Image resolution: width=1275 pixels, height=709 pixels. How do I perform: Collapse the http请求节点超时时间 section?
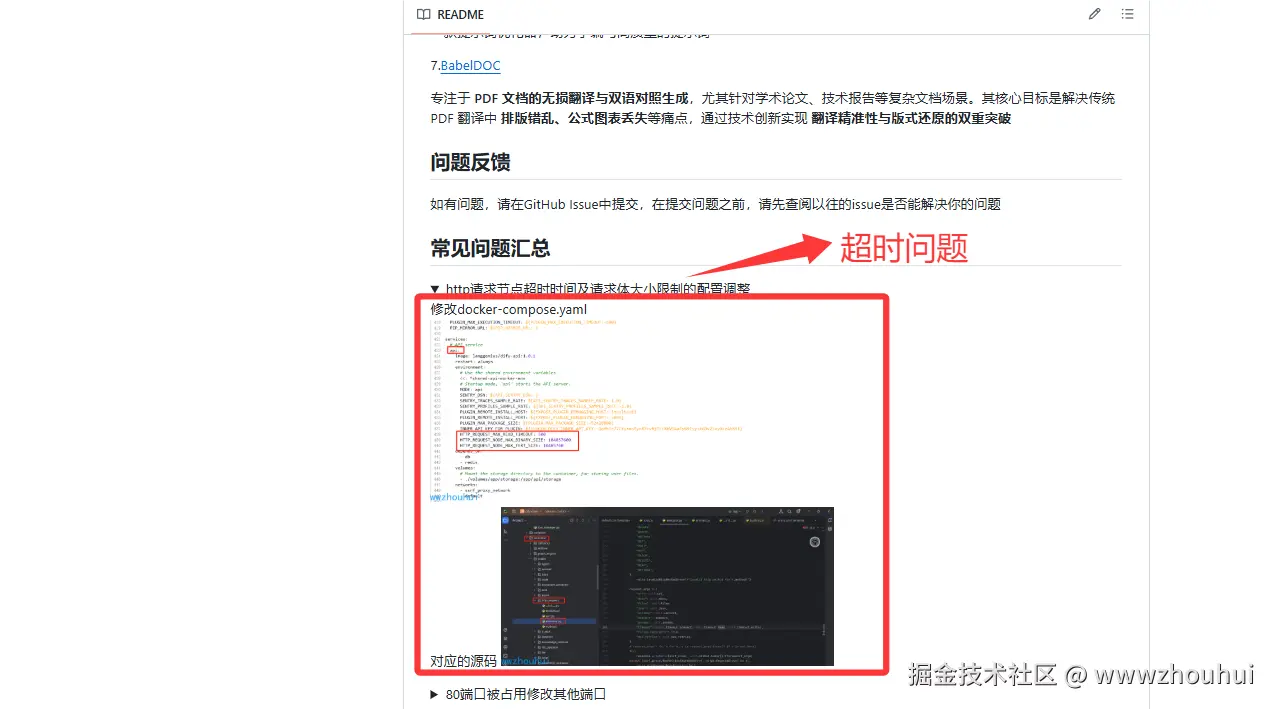click(590, 289)
